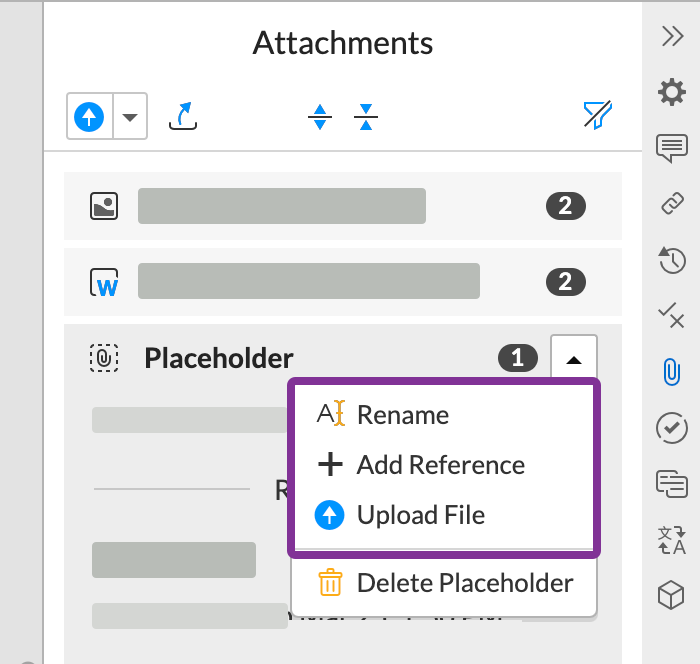Open the upload button dropdown arrow

130,117
